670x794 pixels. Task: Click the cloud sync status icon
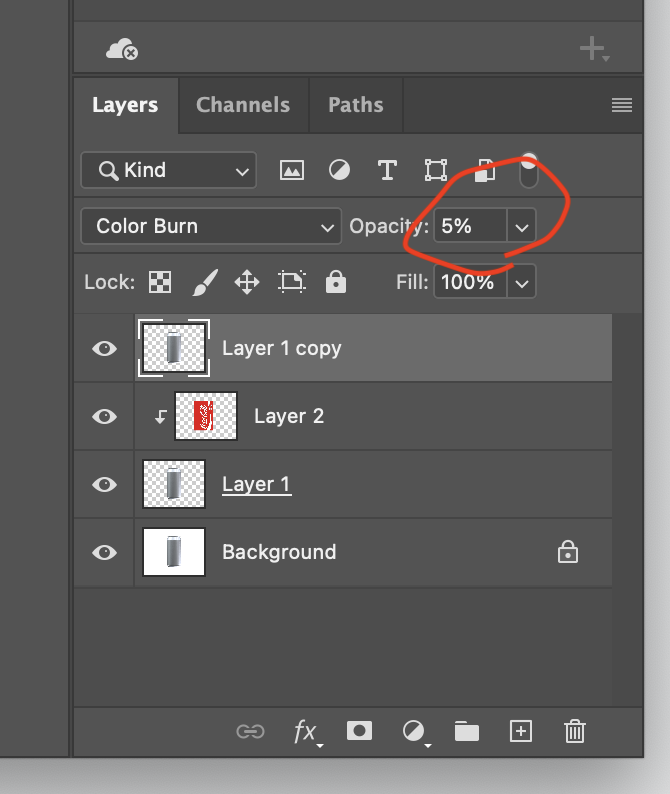tap(122, 49)
